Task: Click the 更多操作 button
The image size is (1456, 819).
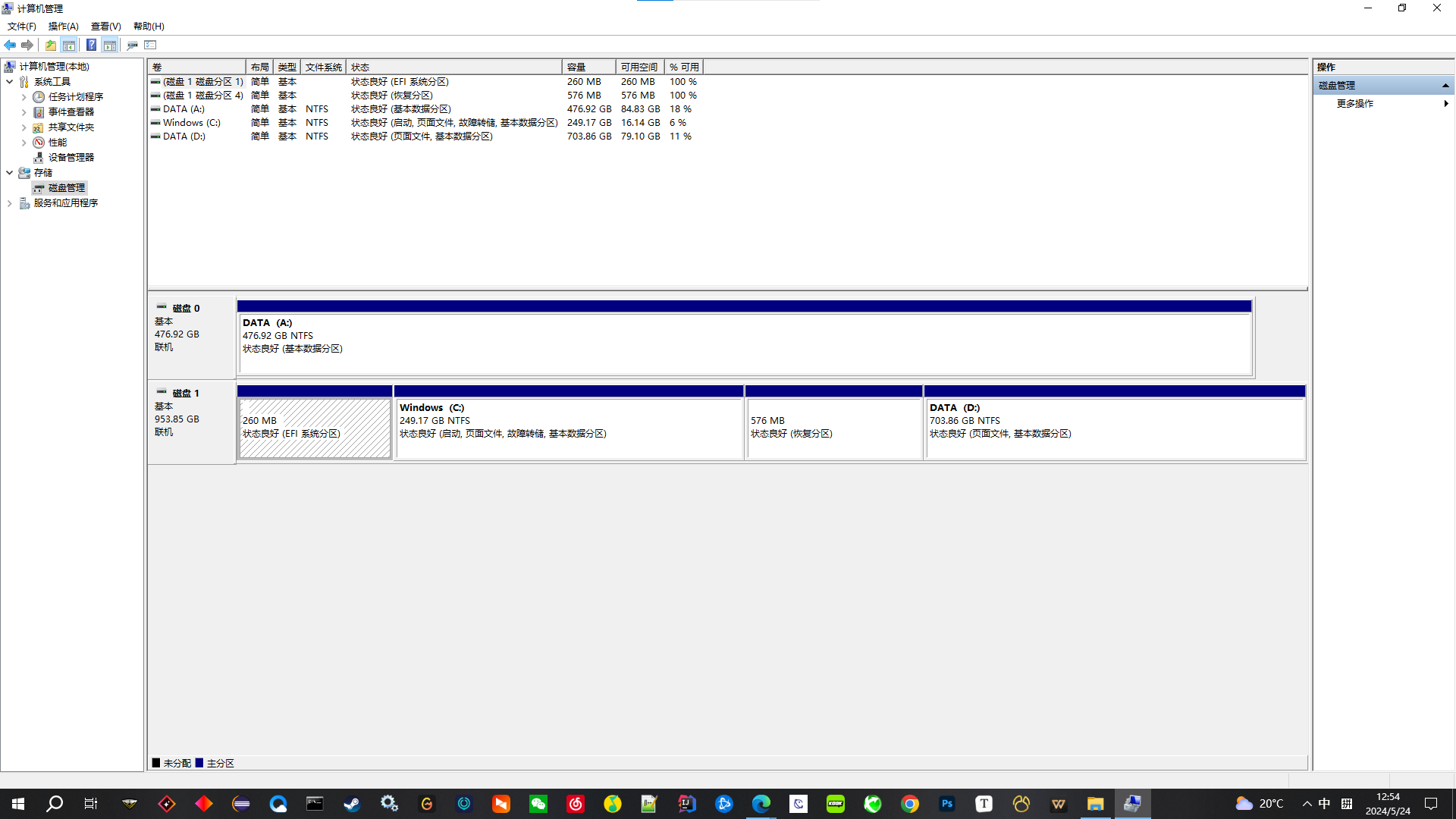Action: coord(1356,104)
